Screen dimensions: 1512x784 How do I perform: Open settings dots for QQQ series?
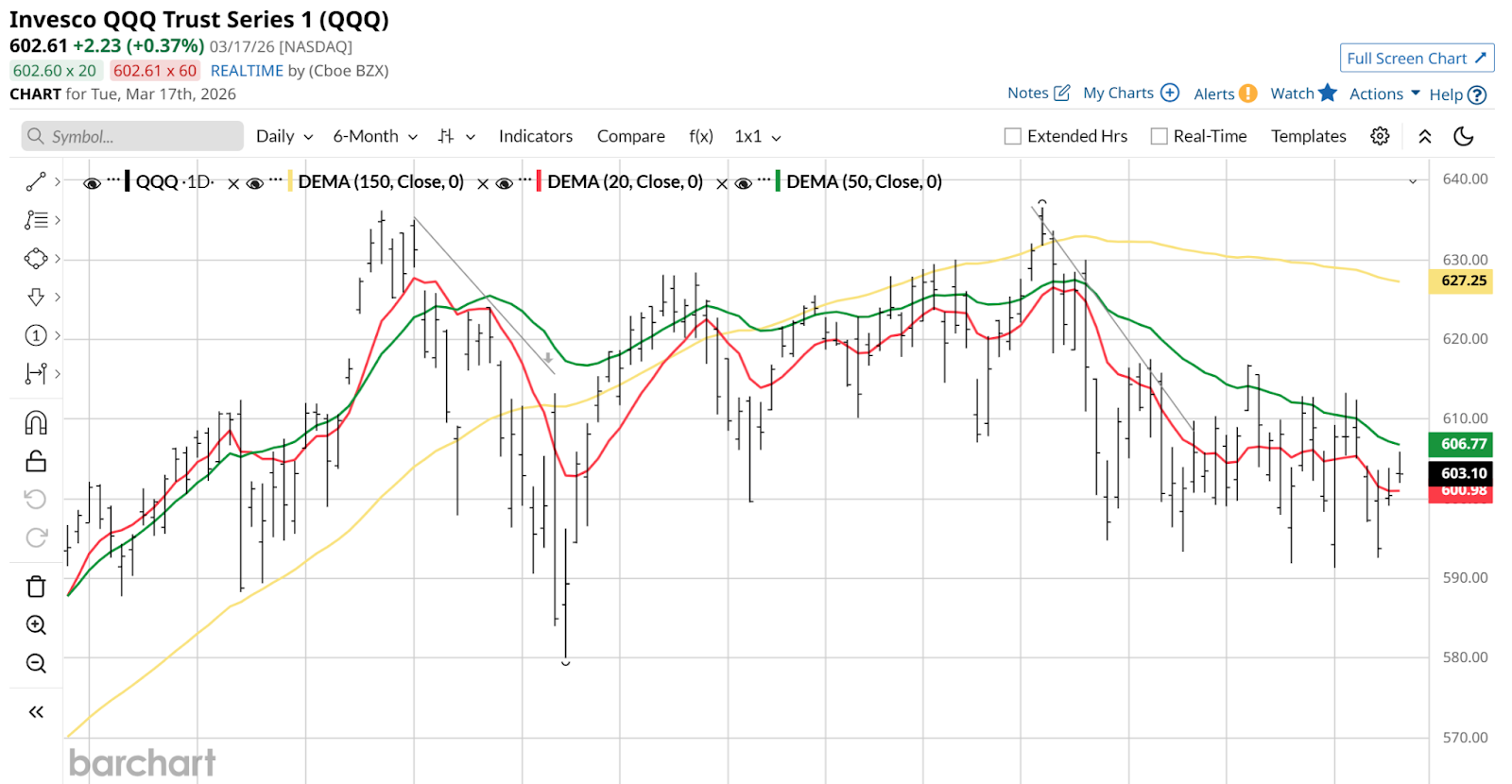pyautogui.click(x=113, y=179)
